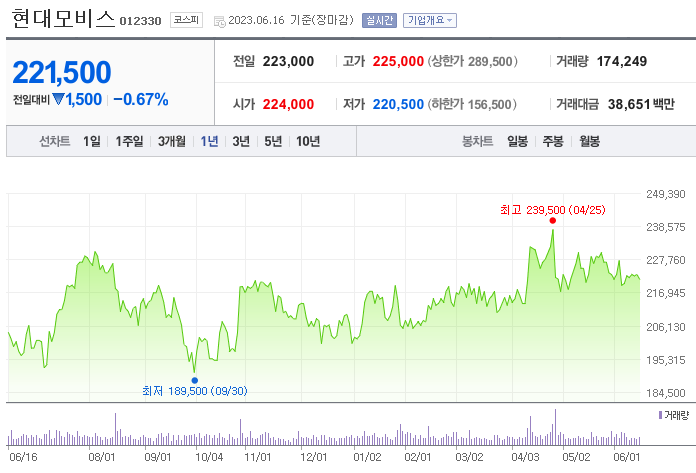This screenshot has width=696, height=473.
Task: Click the stock code 012330
Action: (140, 21)
